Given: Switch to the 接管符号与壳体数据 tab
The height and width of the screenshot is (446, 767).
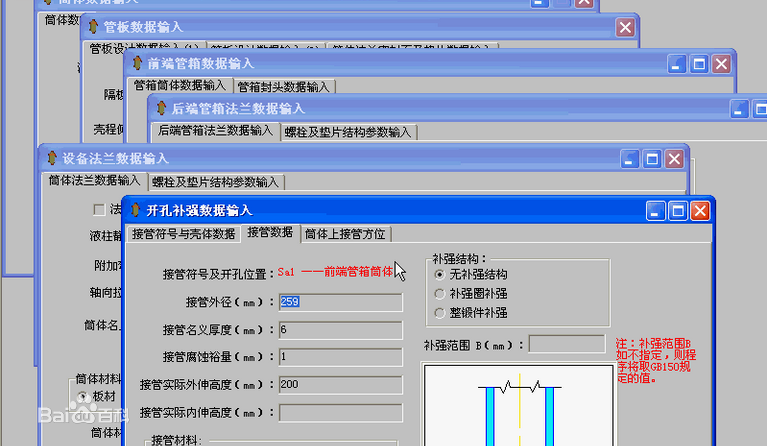Looking at the screenshot, I should pyautogui.click(x=183, y=234).
